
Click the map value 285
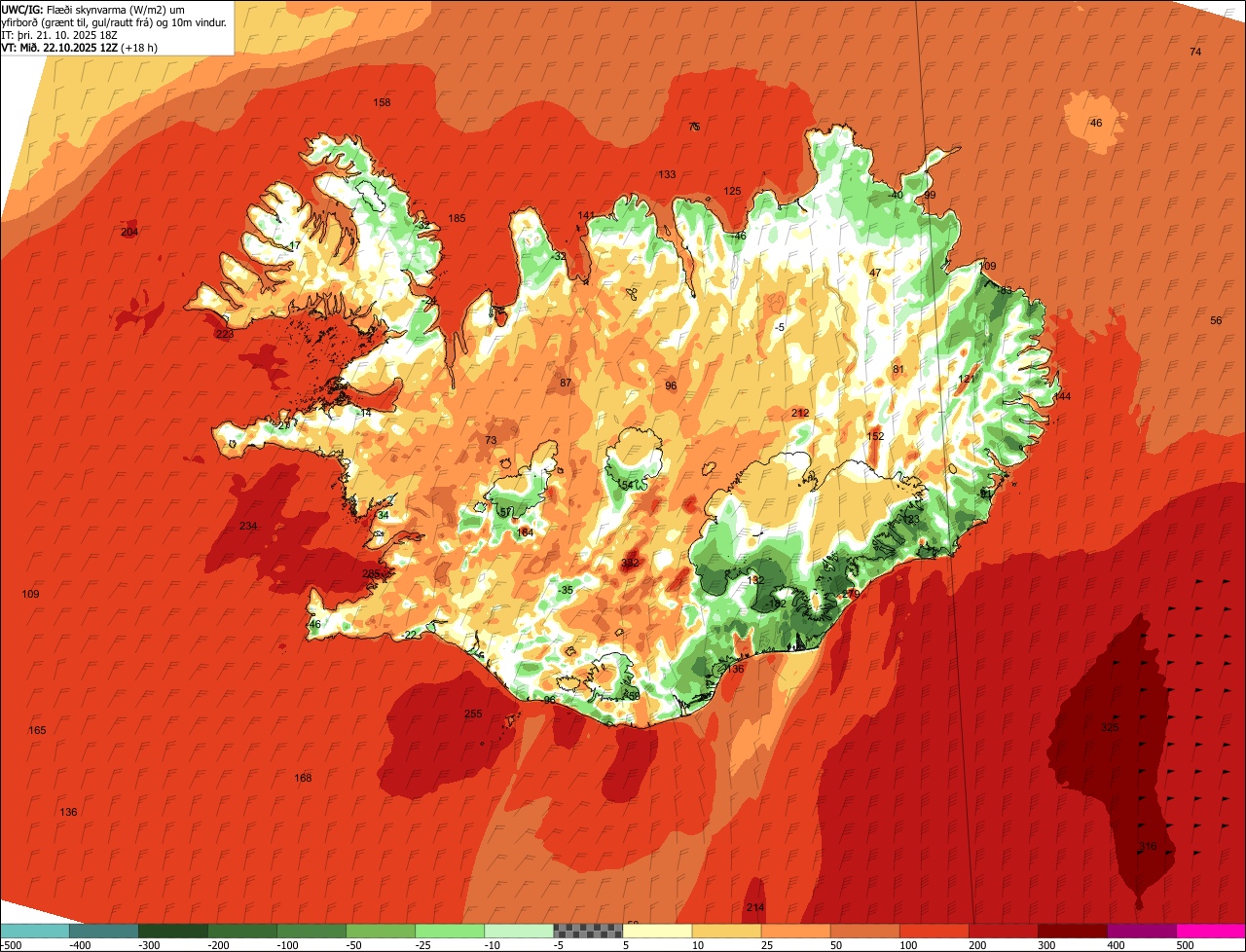(x=371, y=574)
